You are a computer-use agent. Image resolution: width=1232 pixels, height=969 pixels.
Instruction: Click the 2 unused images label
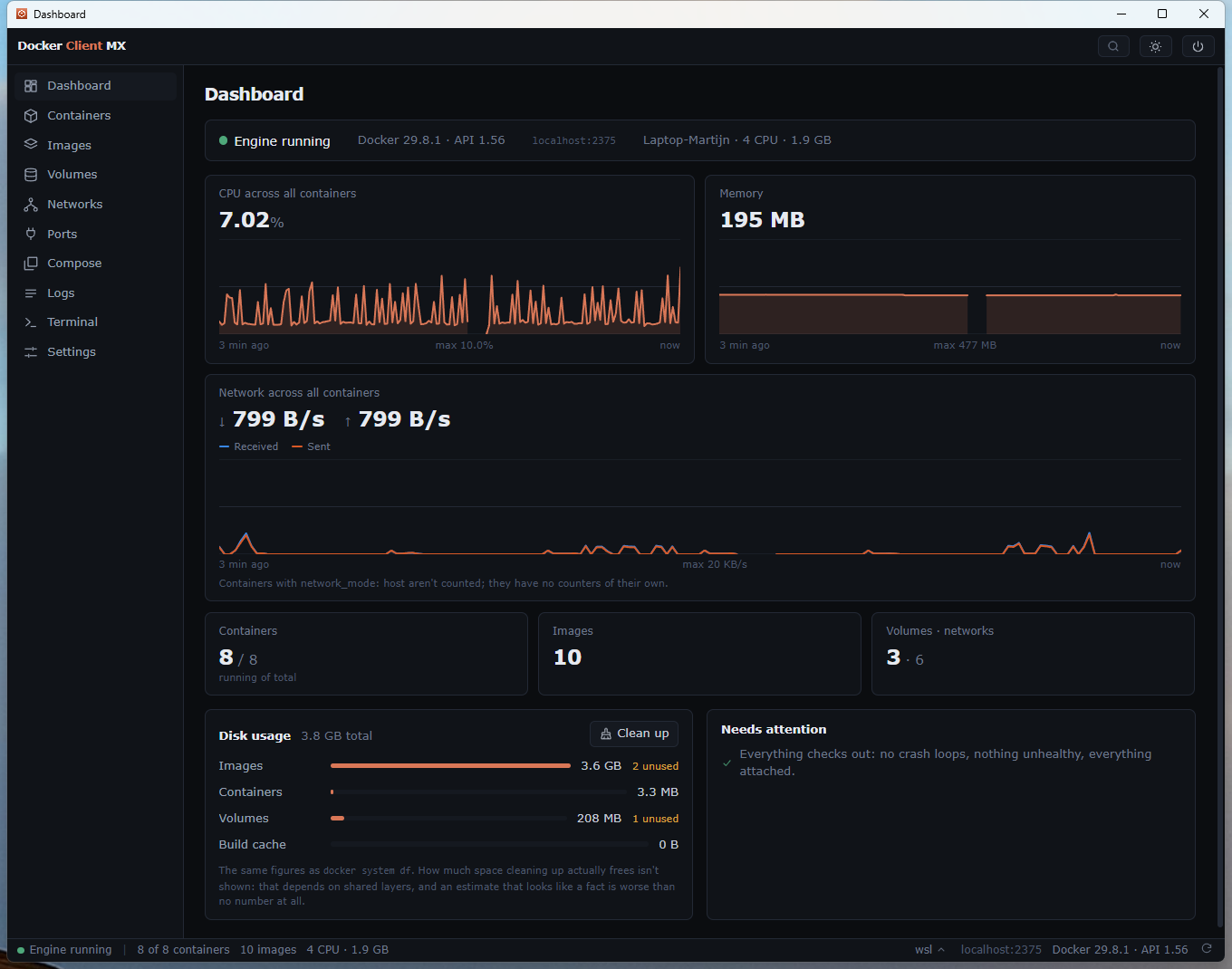[x=655, y=766]
